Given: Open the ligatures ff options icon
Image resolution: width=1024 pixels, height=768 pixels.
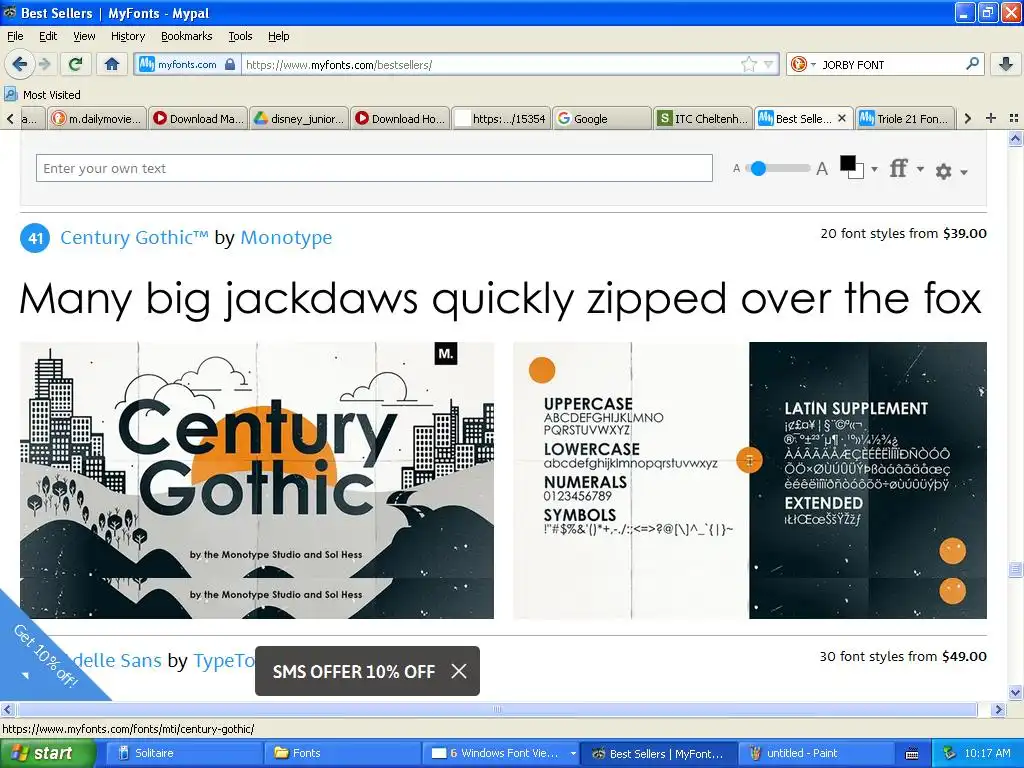Looking at the screenshot, I should pos(899,168).
